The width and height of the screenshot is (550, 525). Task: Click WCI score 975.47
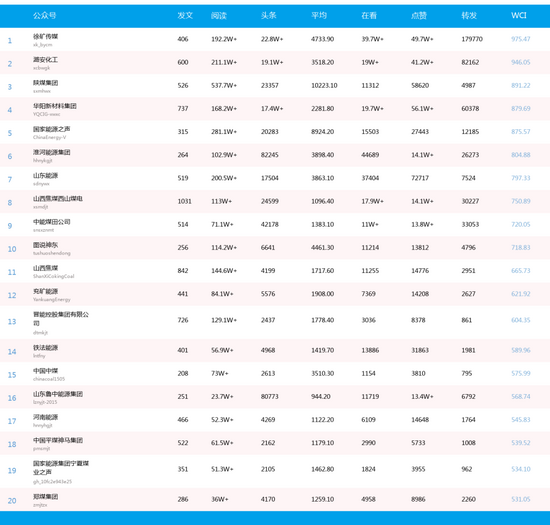click(521, 39)
